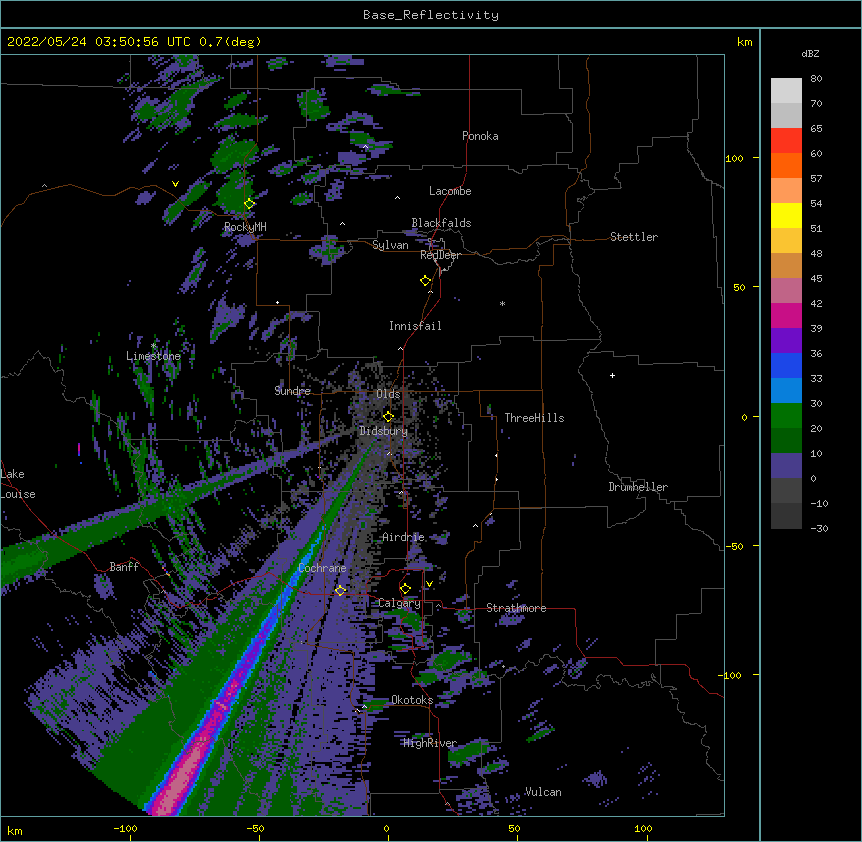The height and width of the screenshot is (842, 862).
Task: Click the Vulcan label
Action: point(543,792)
